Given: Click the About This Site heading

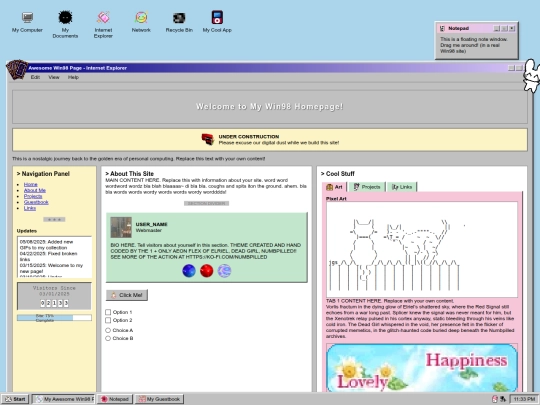Looking at the screenshot, I should [129, 174].
